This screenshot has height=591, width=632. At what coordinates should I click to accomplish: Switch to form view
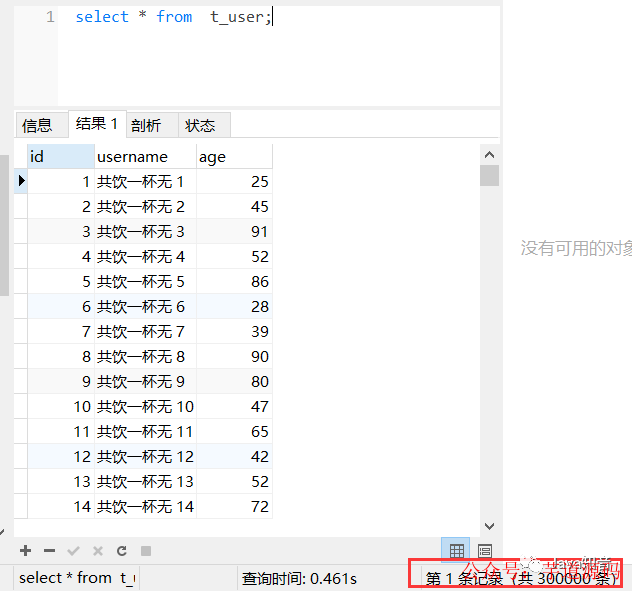tap(484, 551)
